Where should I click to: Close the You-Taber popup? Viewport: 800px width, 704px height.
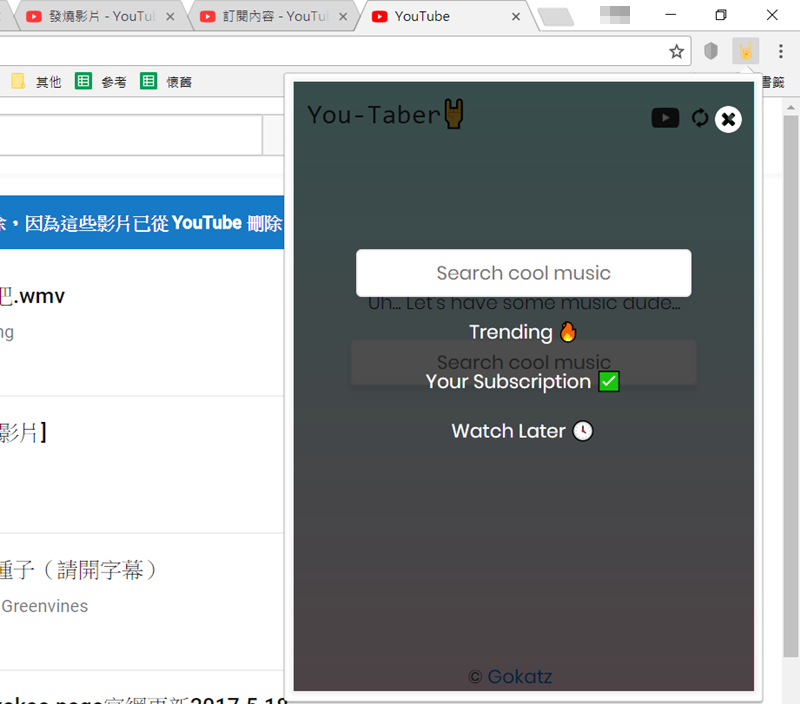pos(728,119)
